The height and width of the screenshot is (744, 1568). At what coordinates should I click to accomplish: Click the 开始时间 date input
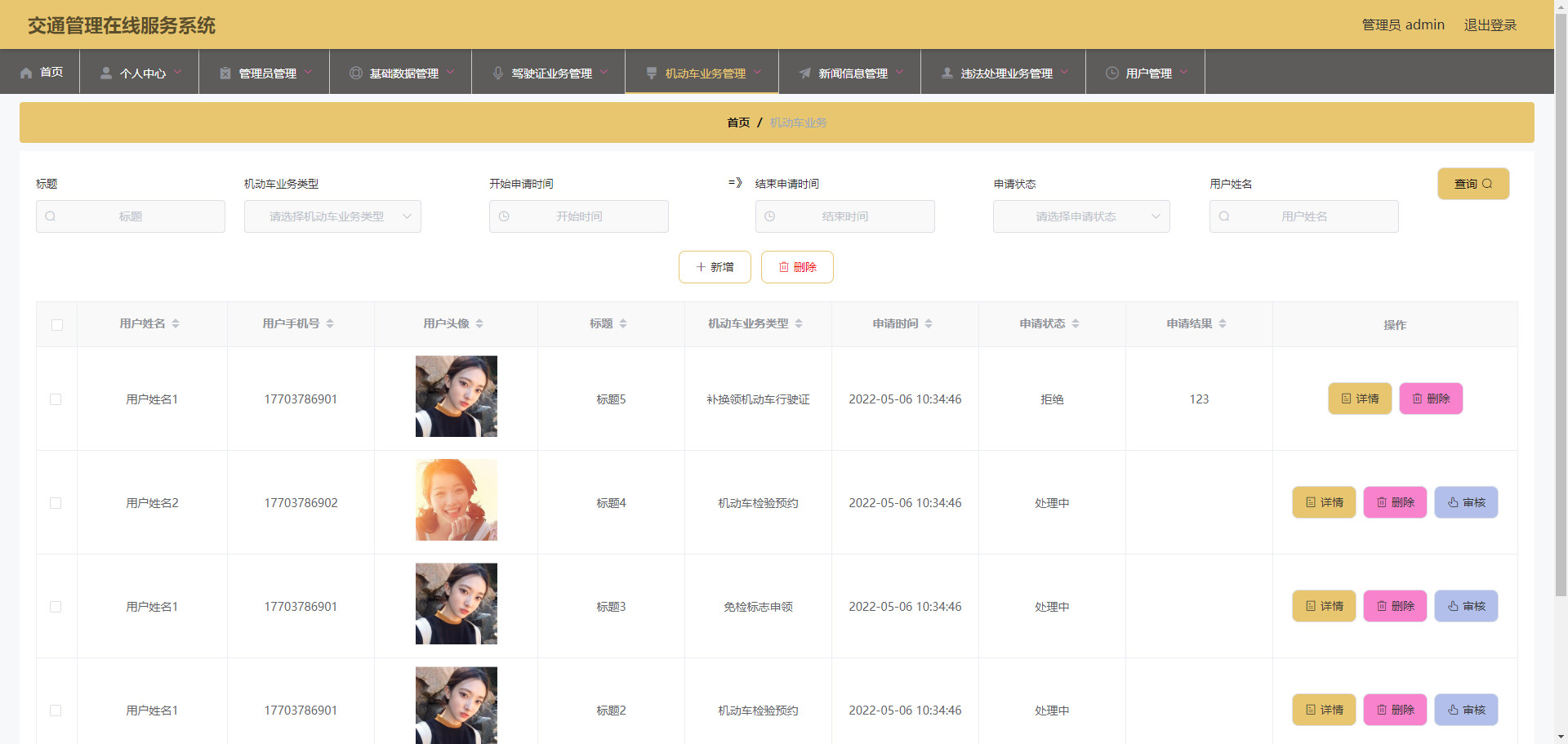(579, 216)
